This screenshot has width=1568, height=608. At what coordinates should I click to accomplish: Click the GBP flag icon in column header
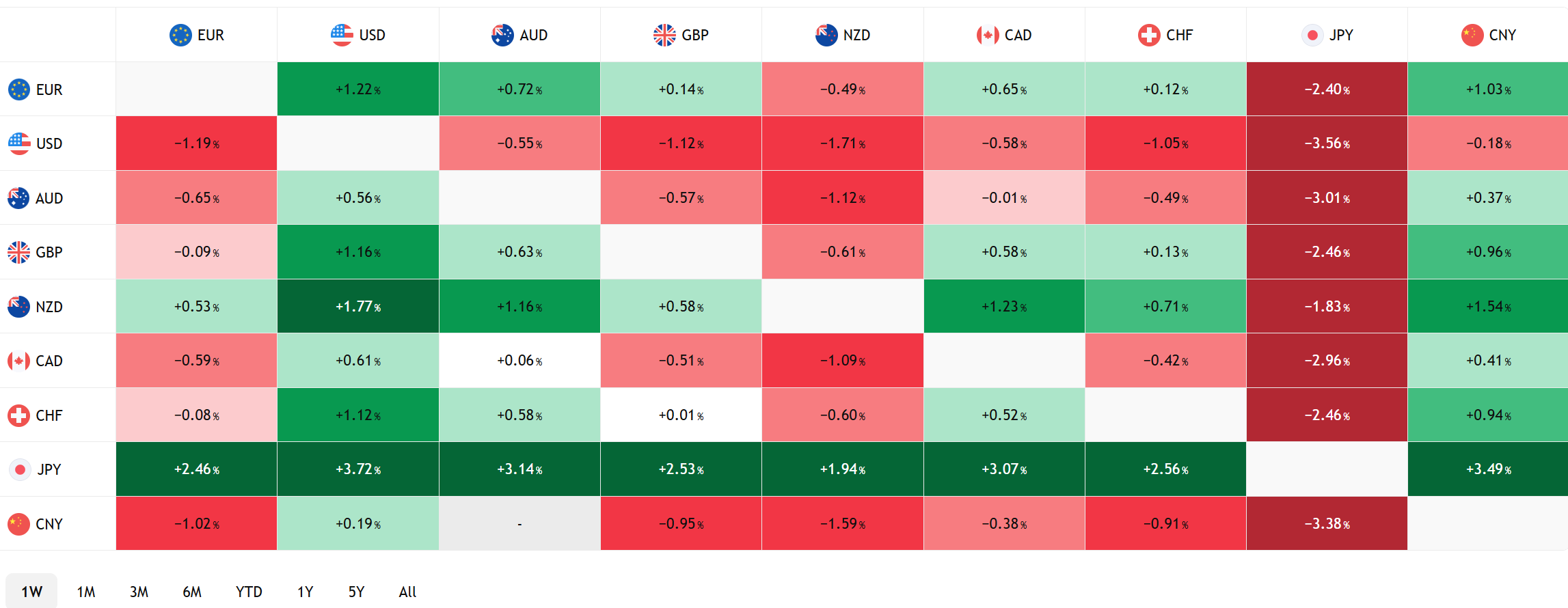[664, 35]
